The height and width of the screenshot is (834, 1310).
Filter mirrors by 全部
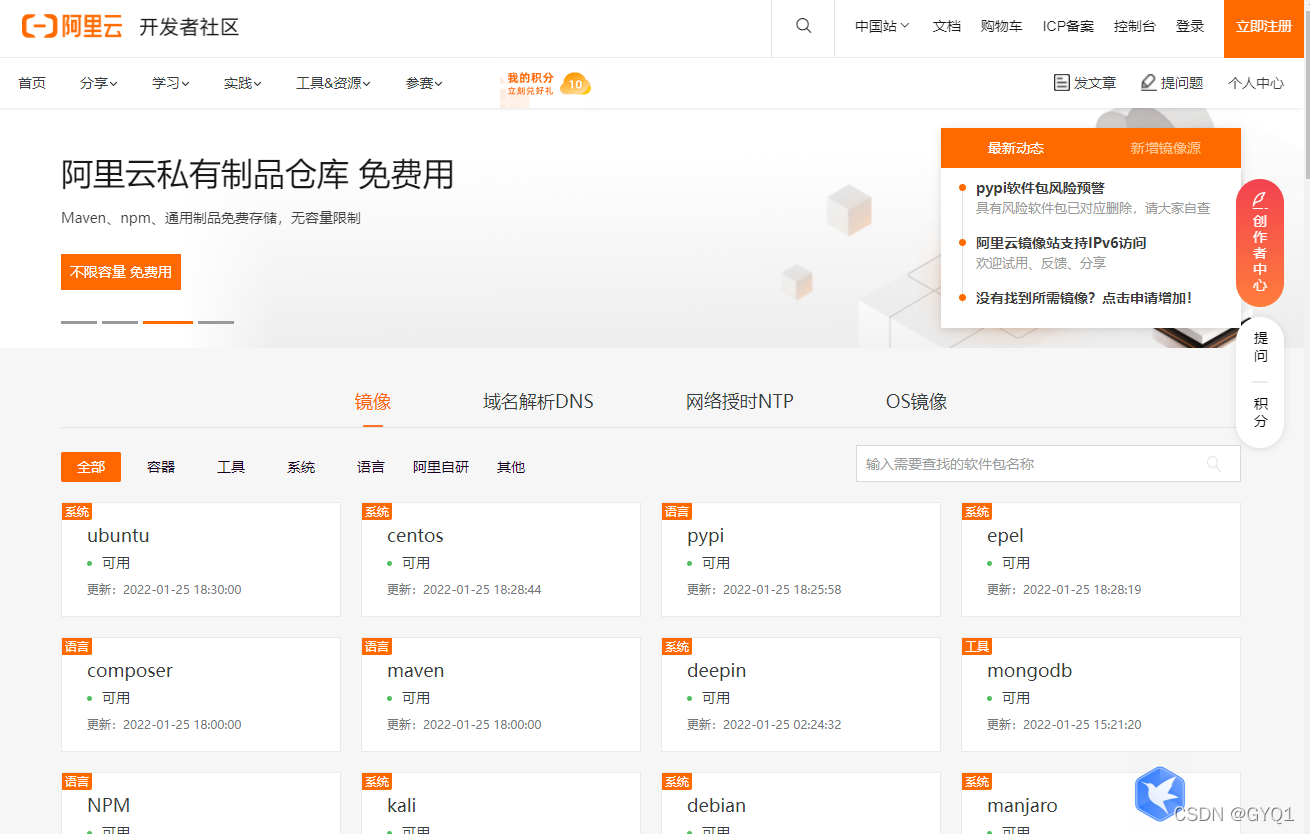pos(91,467)
